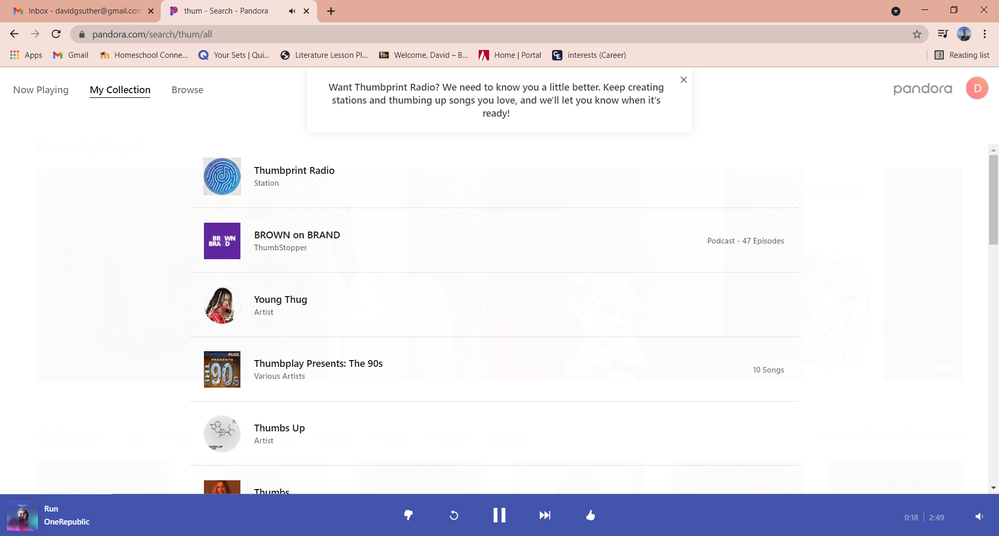Click the Run song title in player
Screen dimensions: 999x536
click(x=51, y=509)
